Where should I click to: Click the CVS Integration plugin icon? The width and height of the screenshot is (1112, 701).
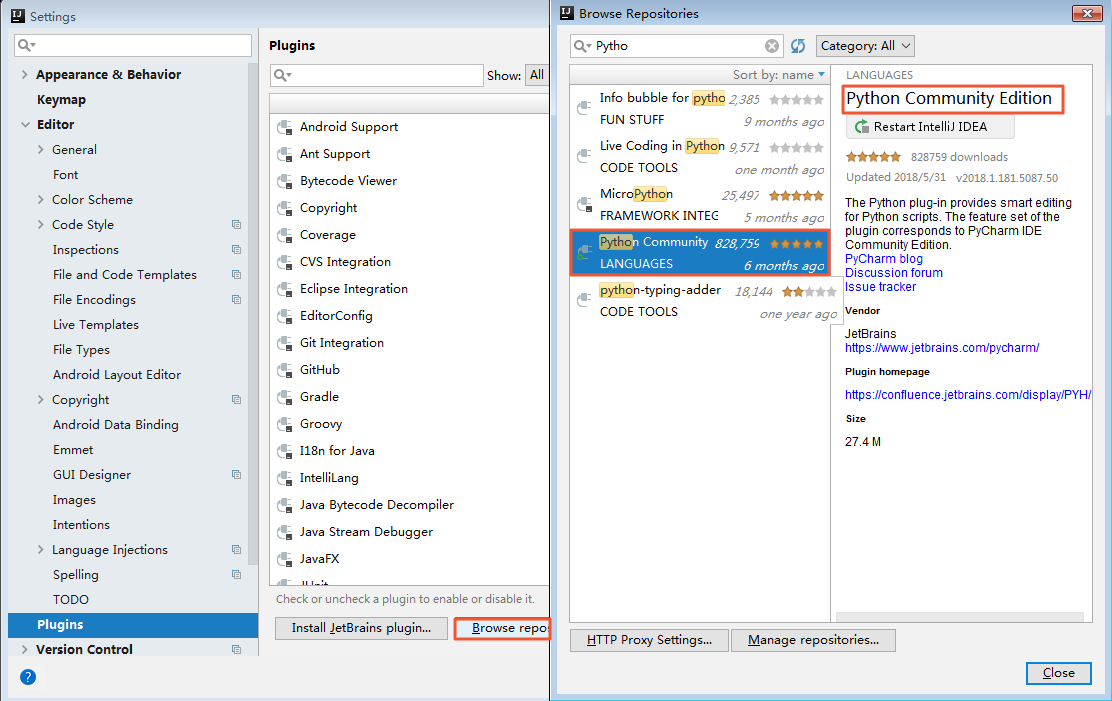click(x=285, y=262)
